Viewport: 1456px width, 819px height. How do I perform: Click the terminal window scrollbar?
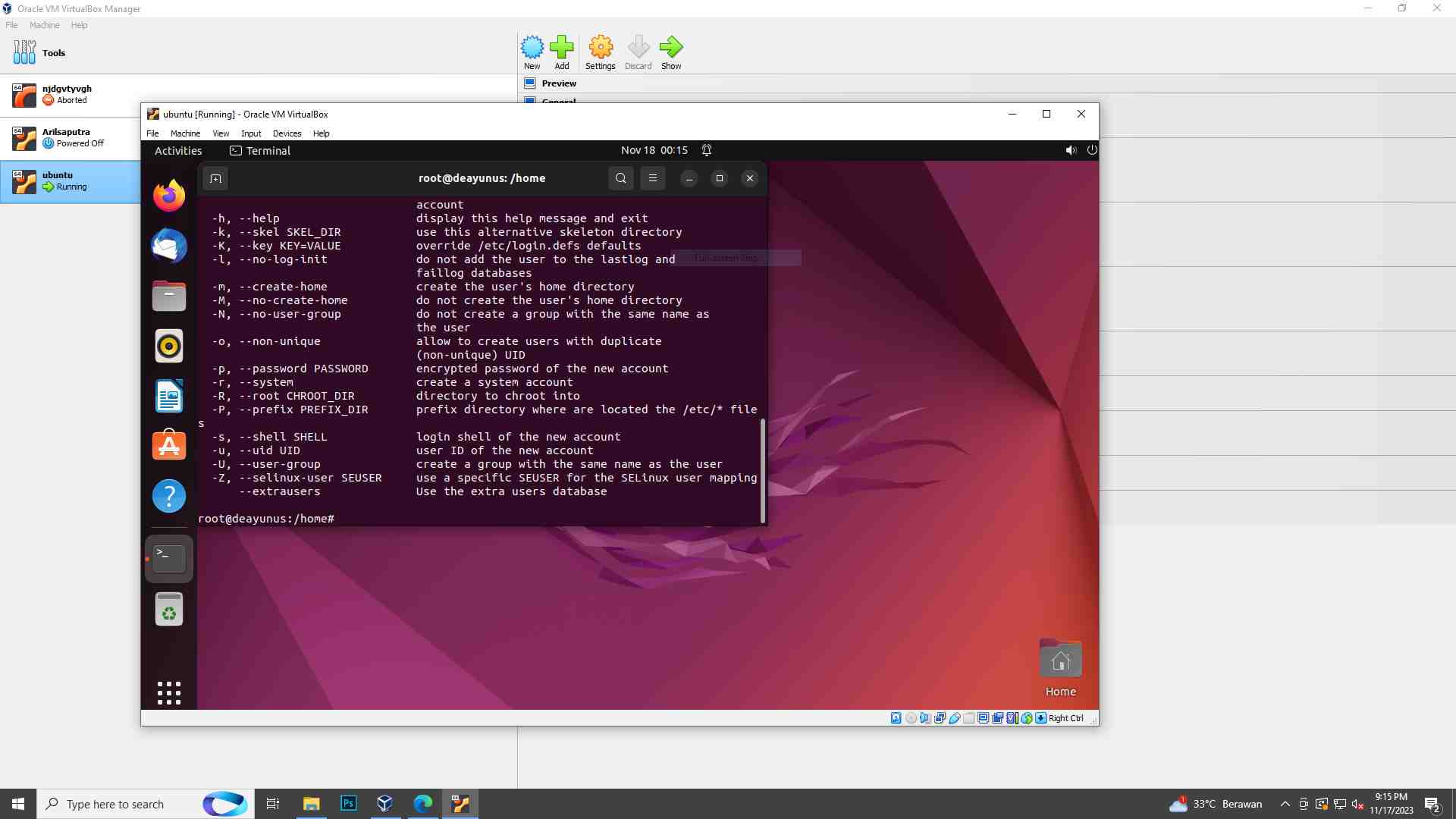pyautogui.click(x=762, y=470)
